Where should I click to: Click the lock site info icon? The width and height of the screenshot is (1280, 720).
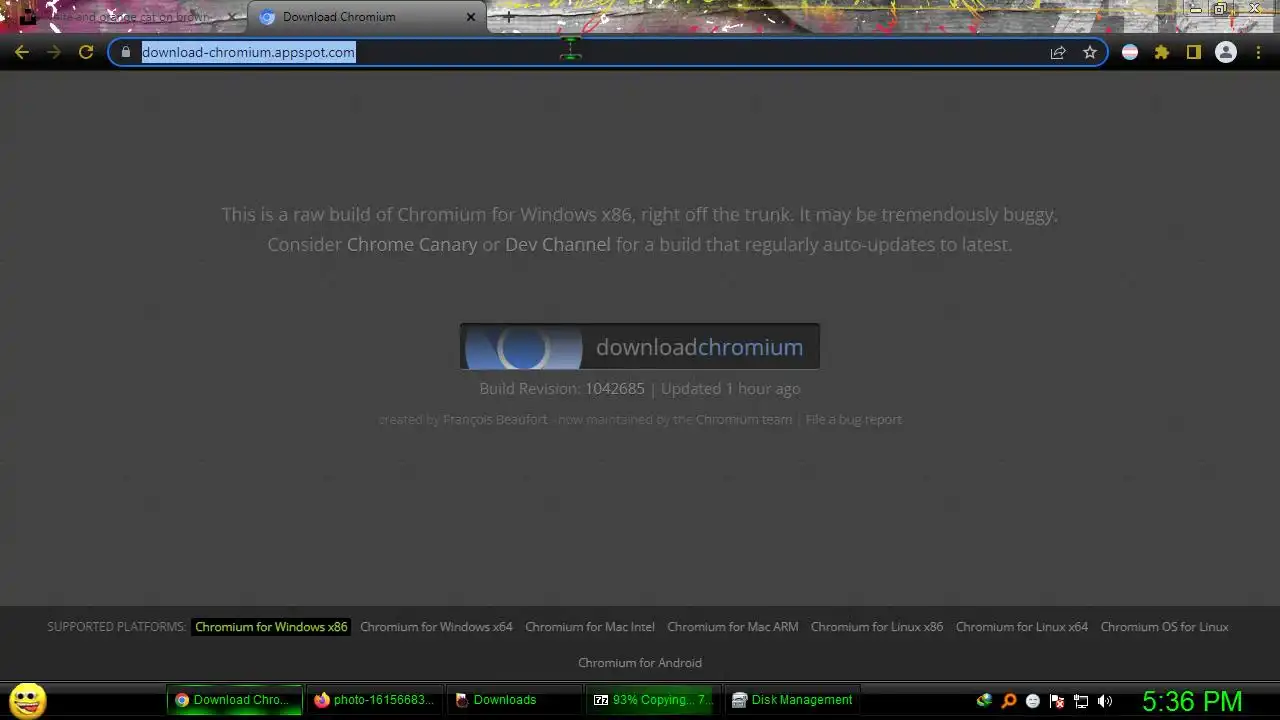tap(125, 52)
